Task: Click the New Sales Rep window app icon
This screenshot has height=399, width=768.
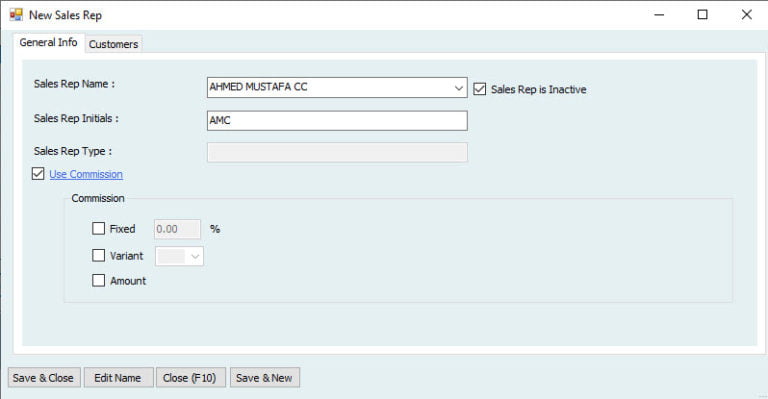Action: (16, 15)
